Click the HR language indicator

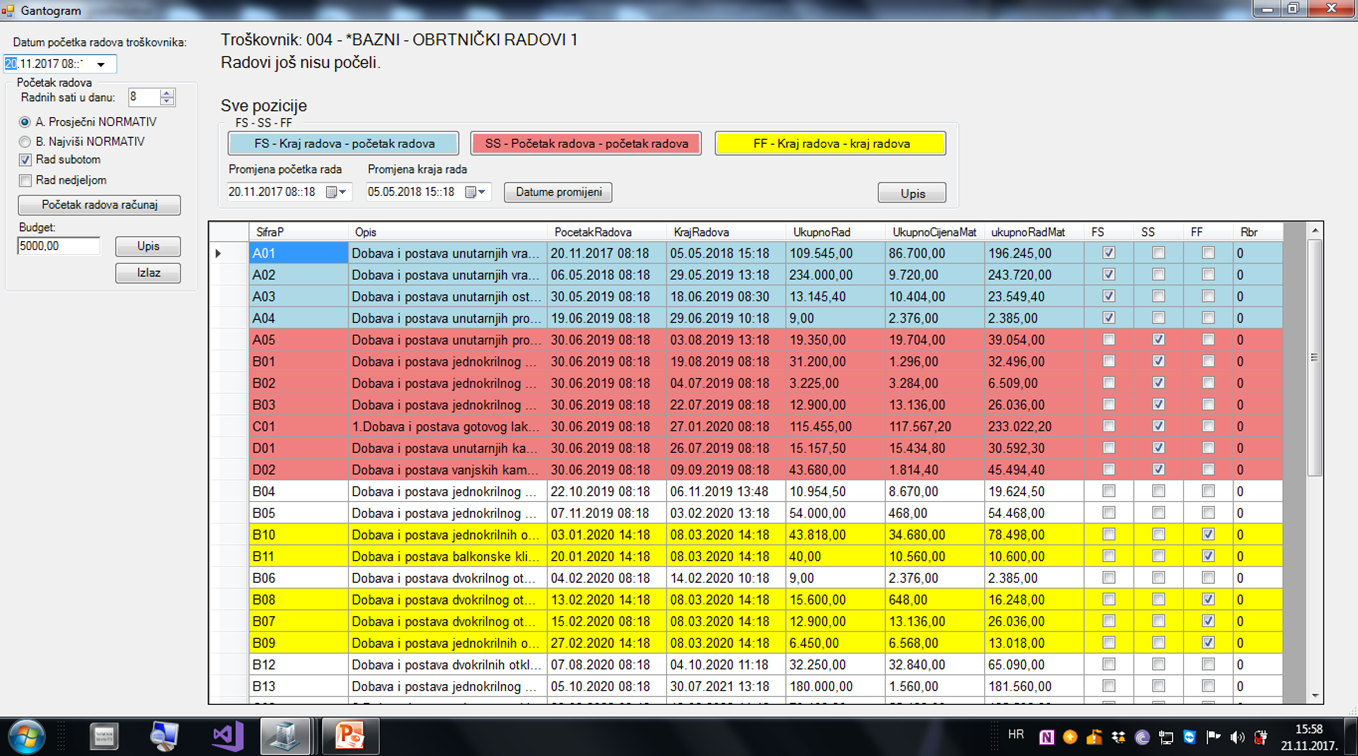[1016, 735]
